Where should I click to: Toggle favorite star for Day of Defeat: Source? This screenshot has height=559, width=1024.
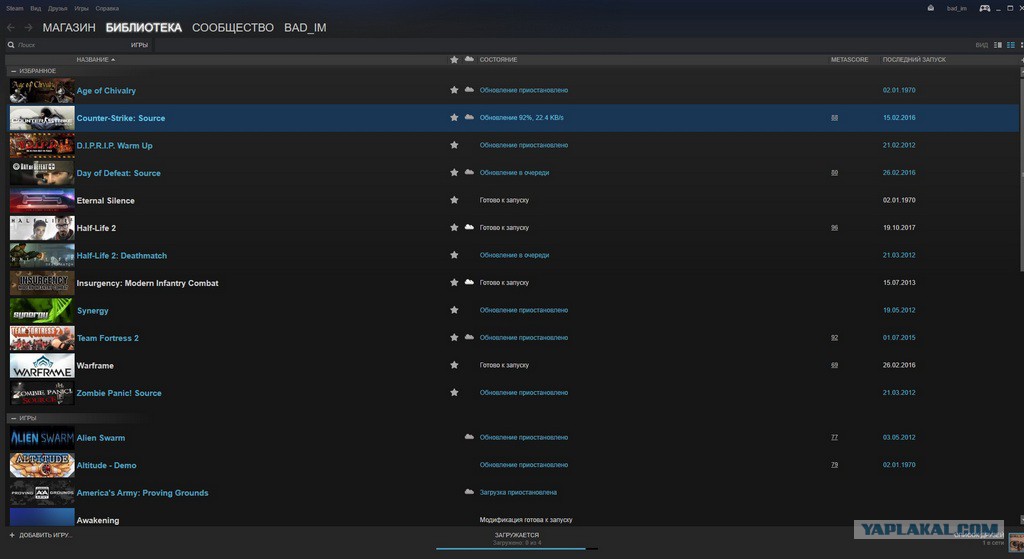[x=454, y=172]
